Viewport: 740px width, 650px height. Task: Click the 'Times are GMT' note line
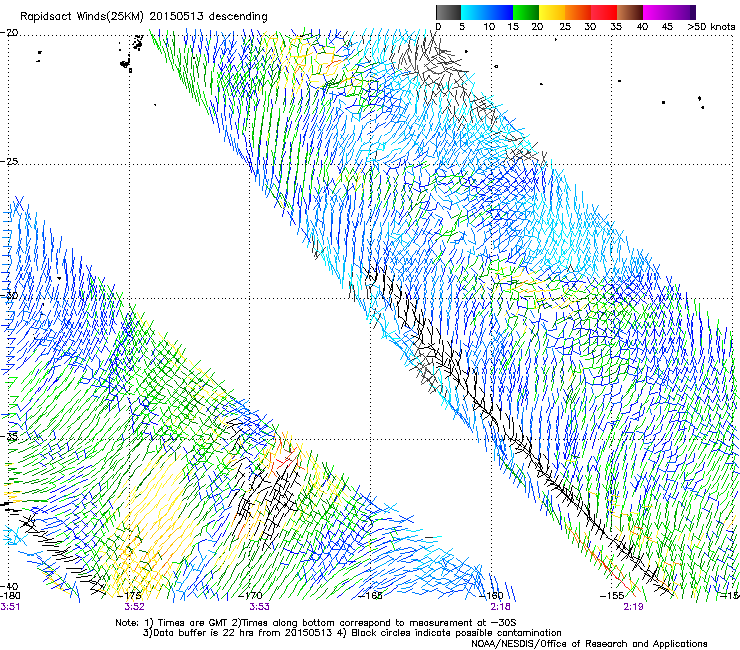(x=316, y=623)
